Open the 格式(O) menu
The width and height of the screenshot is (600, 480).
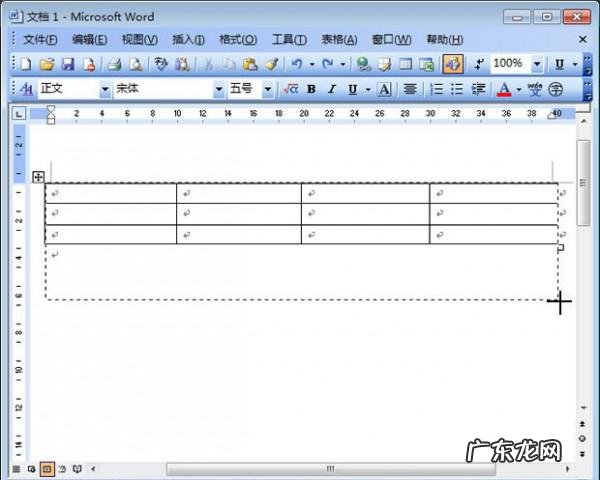(238, 39)
